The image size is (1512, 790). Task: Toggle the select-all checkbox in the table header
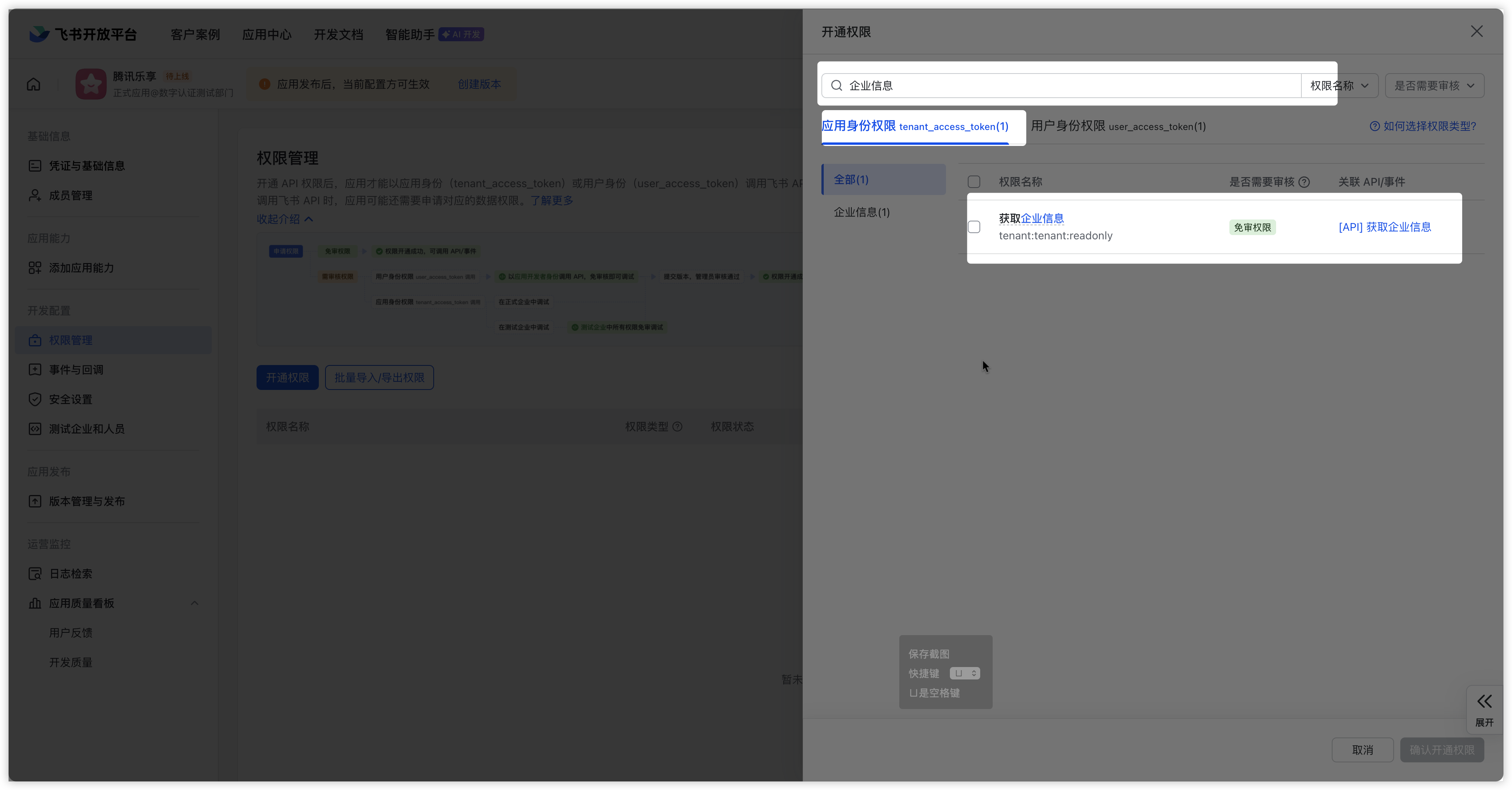(974, 182)
